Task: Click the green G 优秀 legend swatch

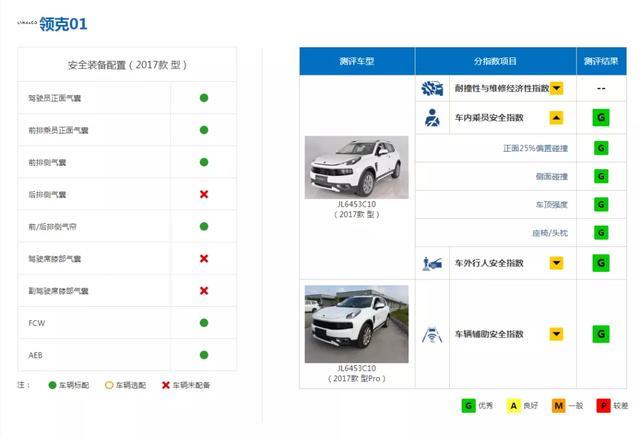Action: (x=469, y=406)
